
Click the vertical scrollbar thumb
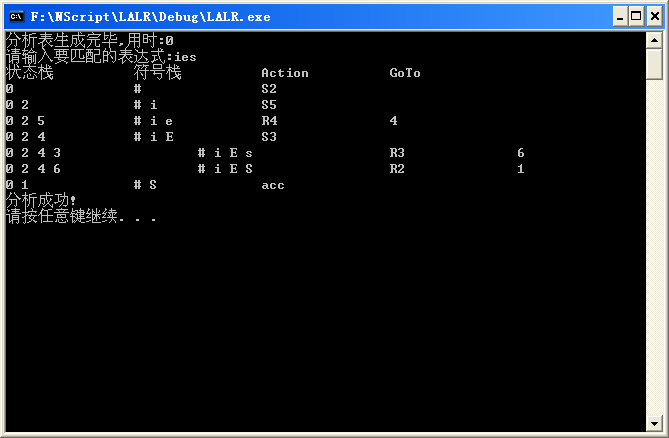(x=654, y=64)
